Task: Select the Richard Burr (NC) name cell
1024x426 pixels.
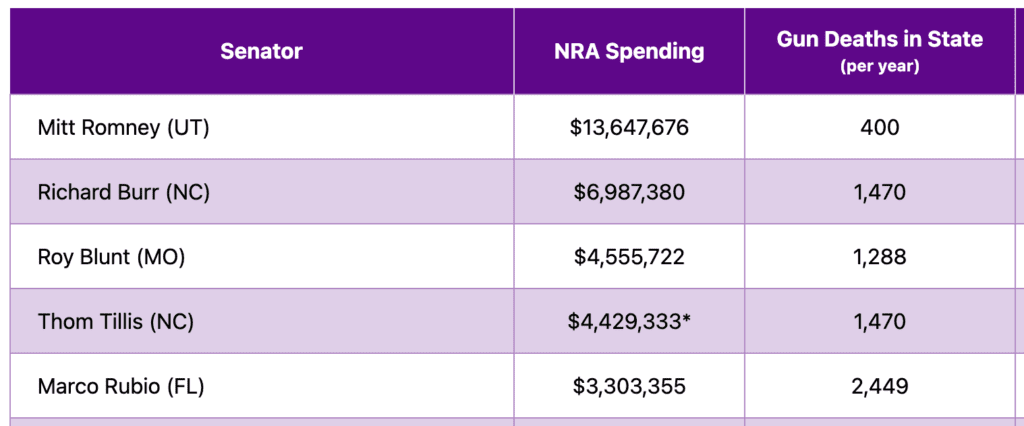Action: point(123,192)
